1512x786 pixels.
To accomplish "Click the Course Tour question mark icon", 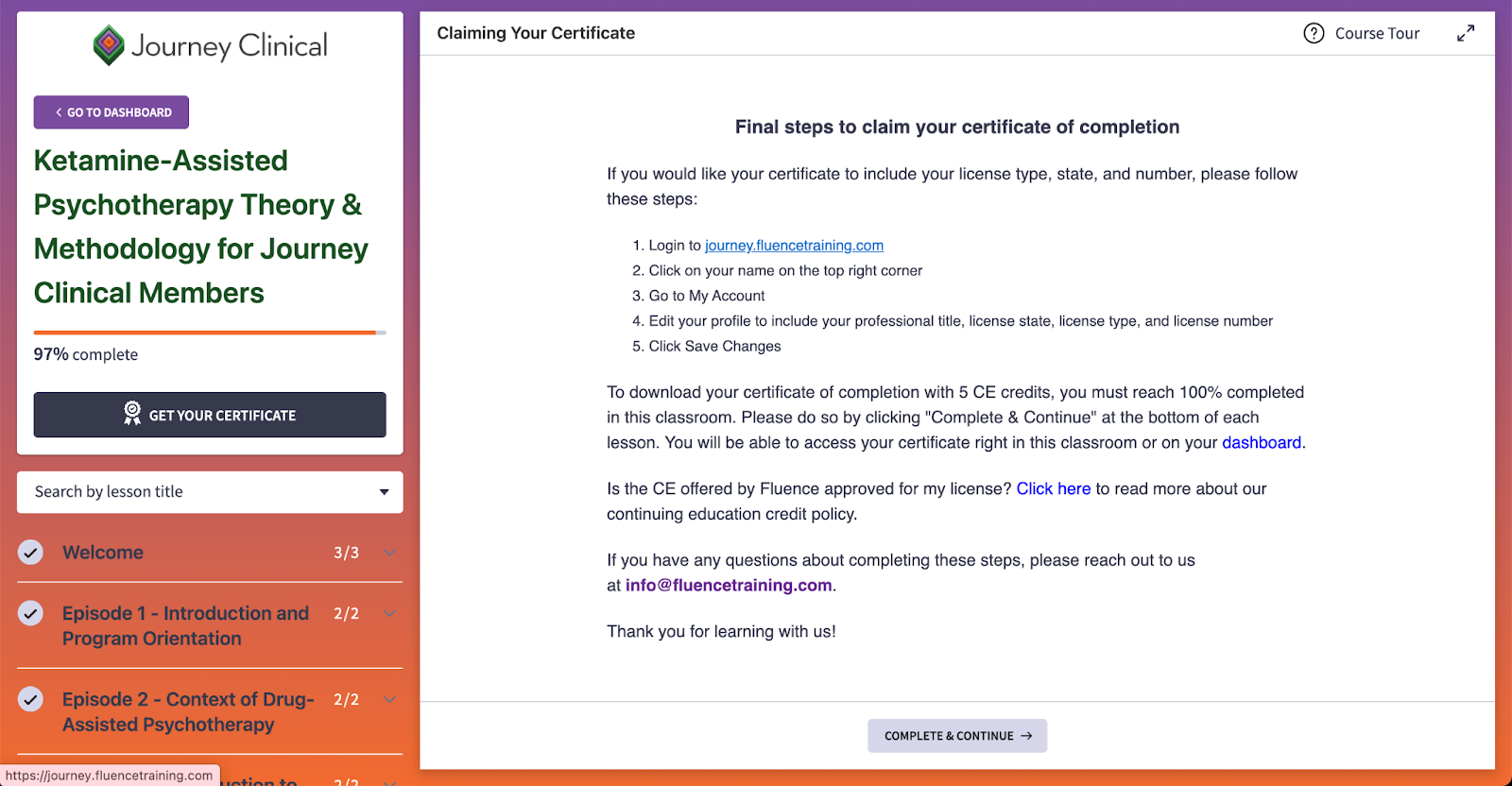I will pyautogui.click(x=1314, y=34).
